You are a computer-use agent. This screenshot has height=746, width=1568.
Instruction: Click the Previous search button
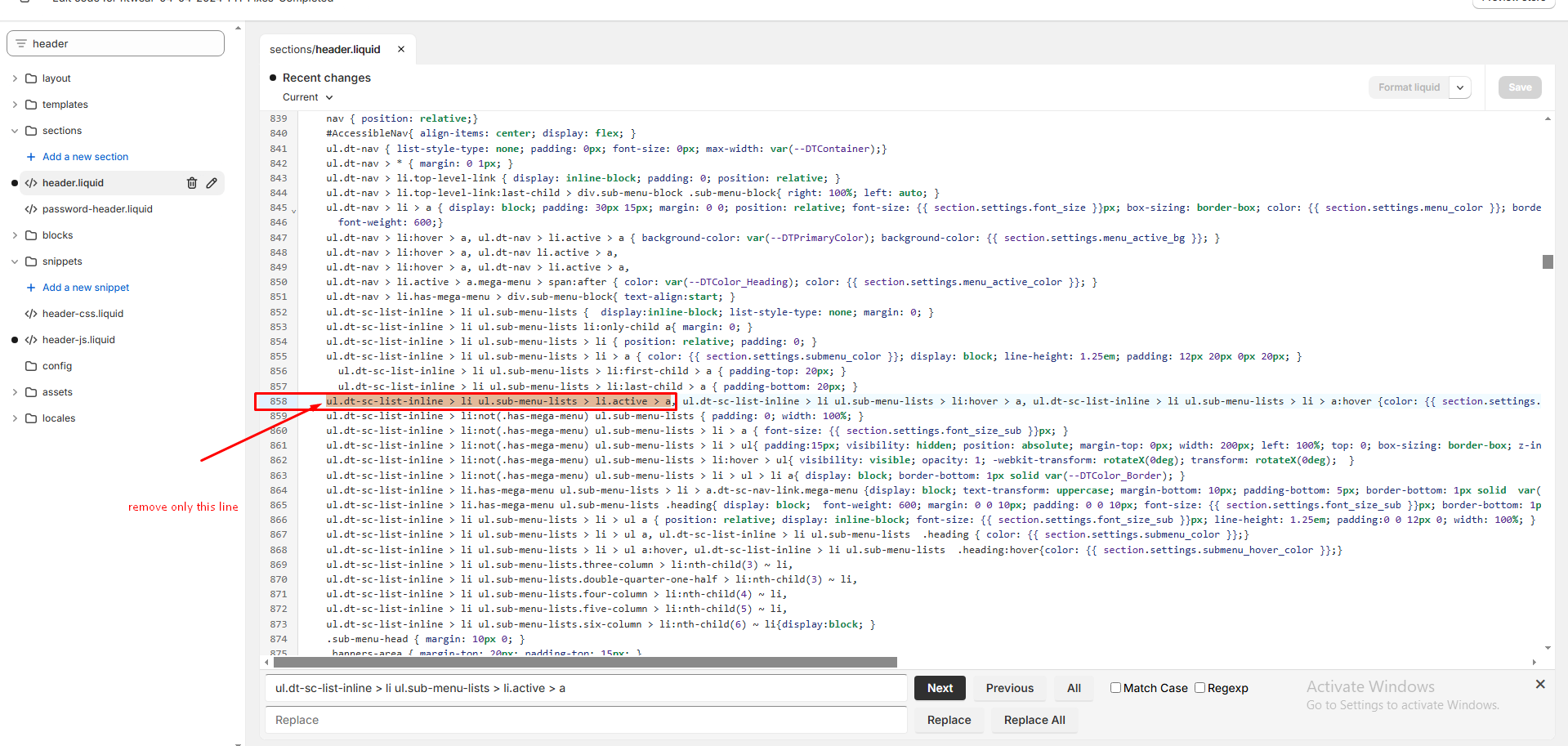(x=1010, y=688)
